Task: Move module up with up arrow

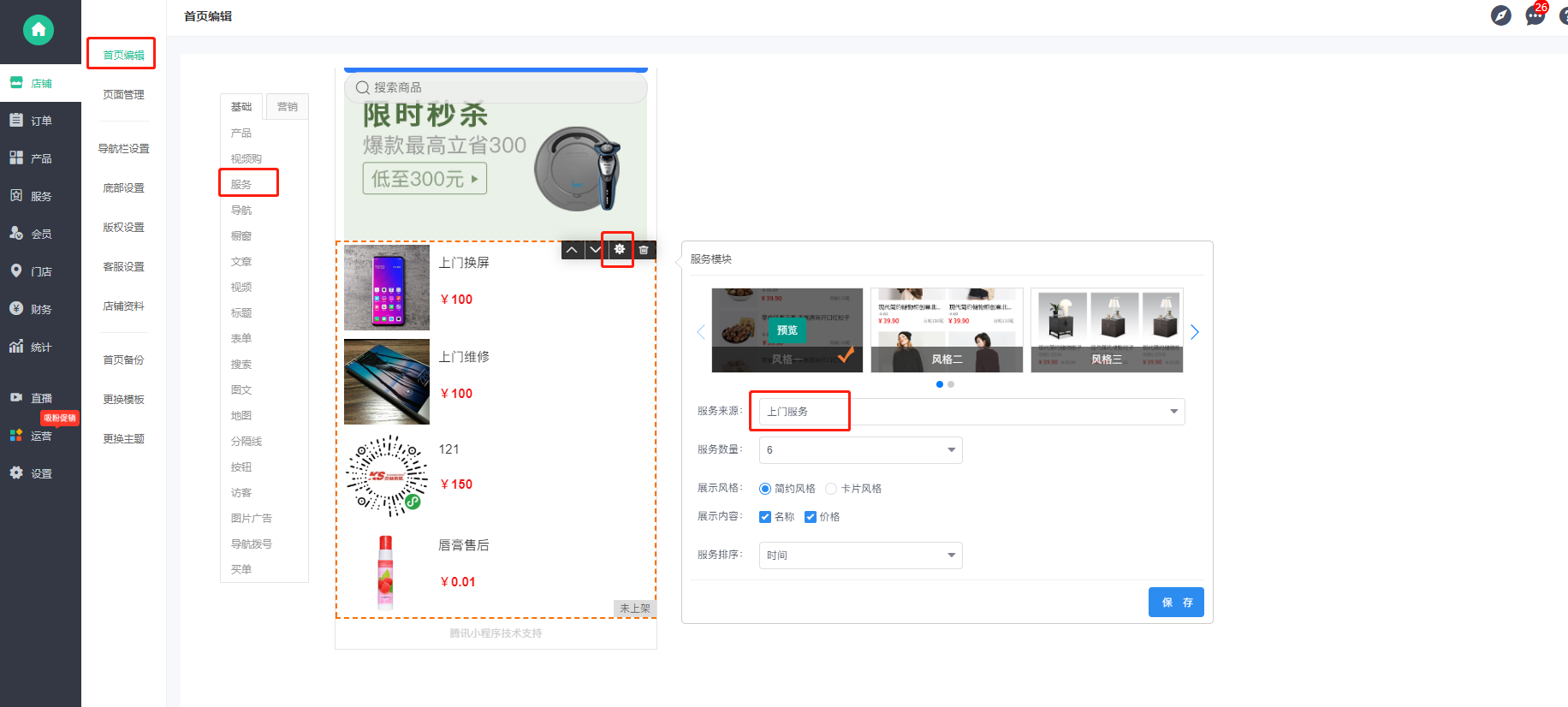Action: click(572, 250)
